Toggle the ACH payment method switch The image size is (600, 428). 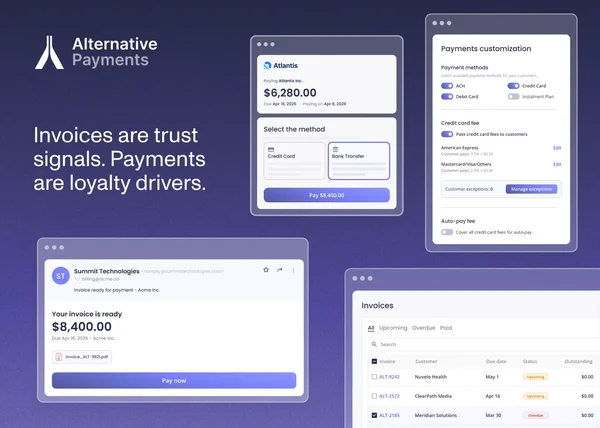[447, 86]
